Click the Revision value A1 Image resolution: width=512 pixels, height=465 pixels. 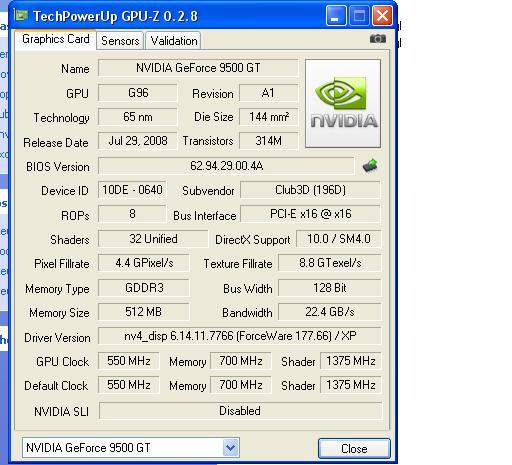(269, 93)
